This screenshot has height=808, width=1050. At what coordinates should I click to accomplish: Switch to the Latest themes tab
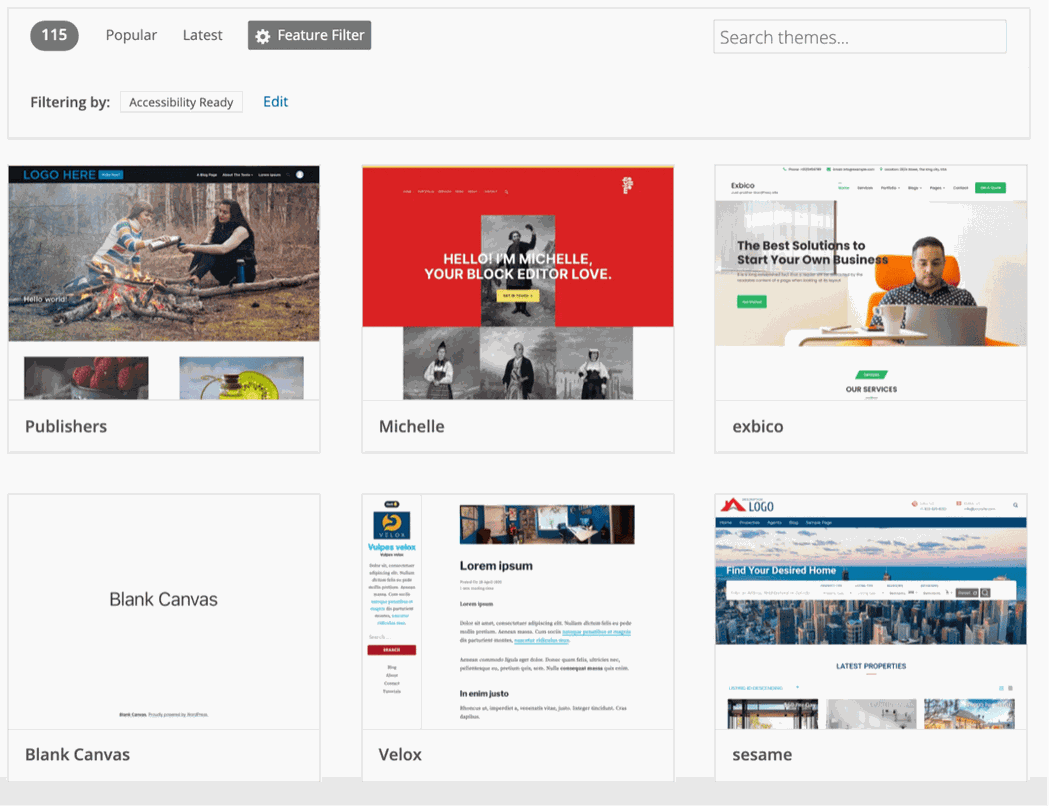202,35
